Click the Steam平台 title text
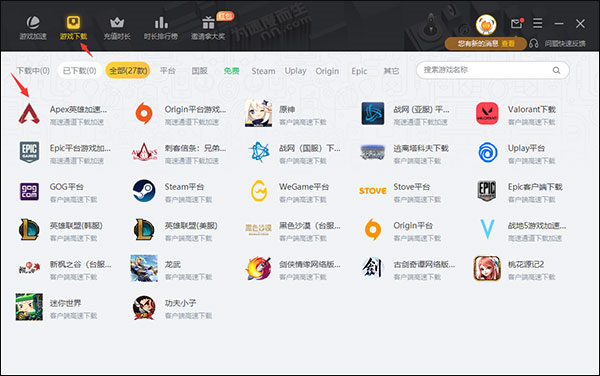This screenshot has width=600, height=376. [x=184, y=187]
